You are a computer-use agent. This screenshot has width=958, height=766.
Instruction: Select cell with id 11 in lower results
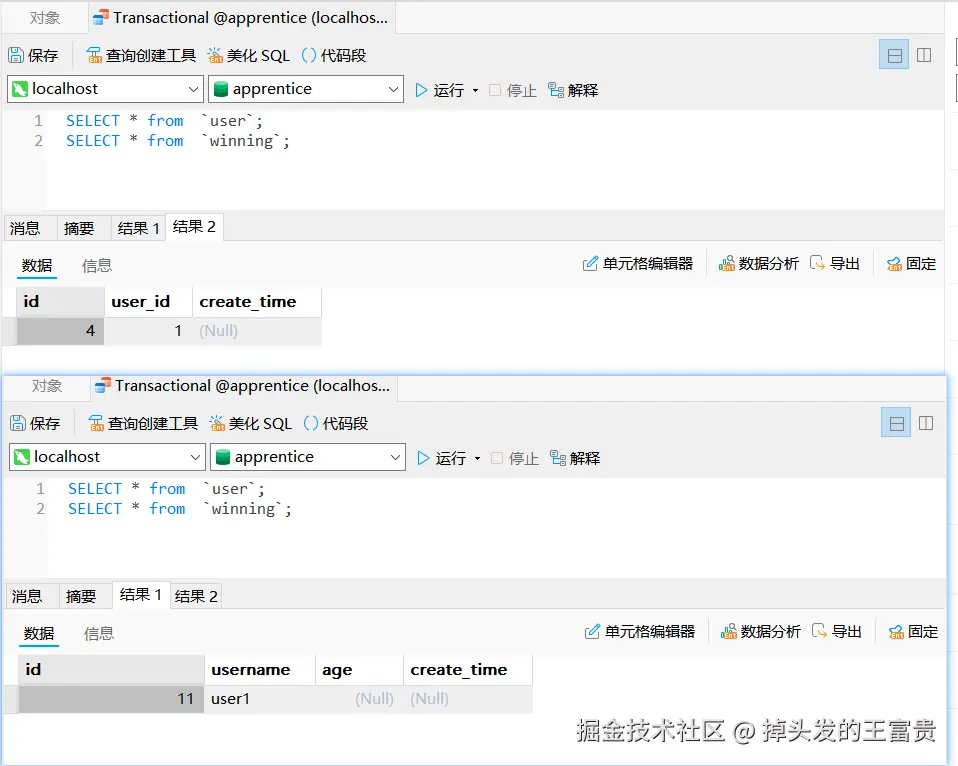point(111,699)
